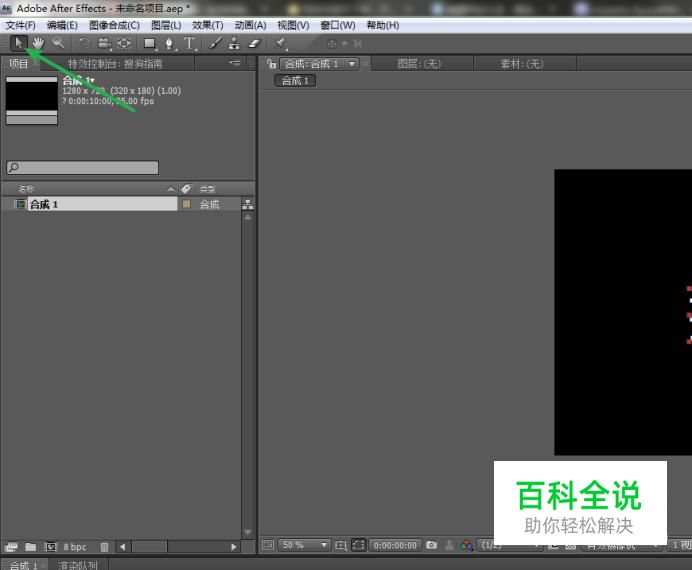Select the Type text tool

coord(189,43)
